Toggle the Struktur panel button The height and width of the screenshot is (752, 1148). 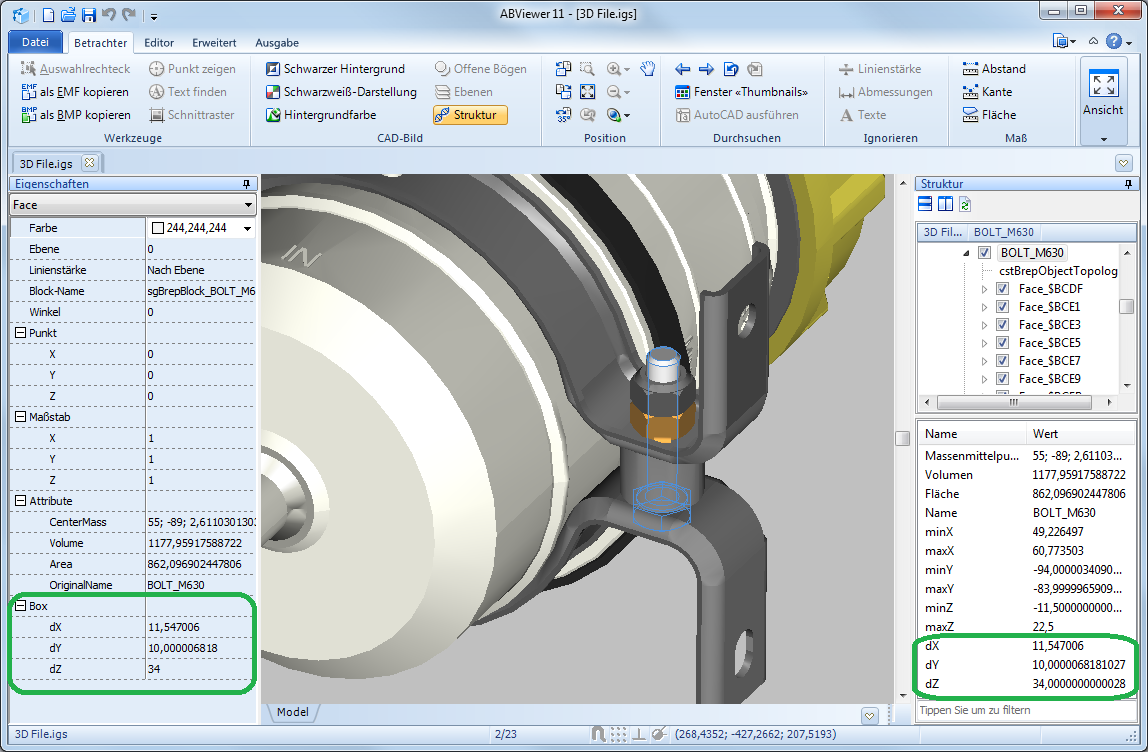[x=470, y=115]
